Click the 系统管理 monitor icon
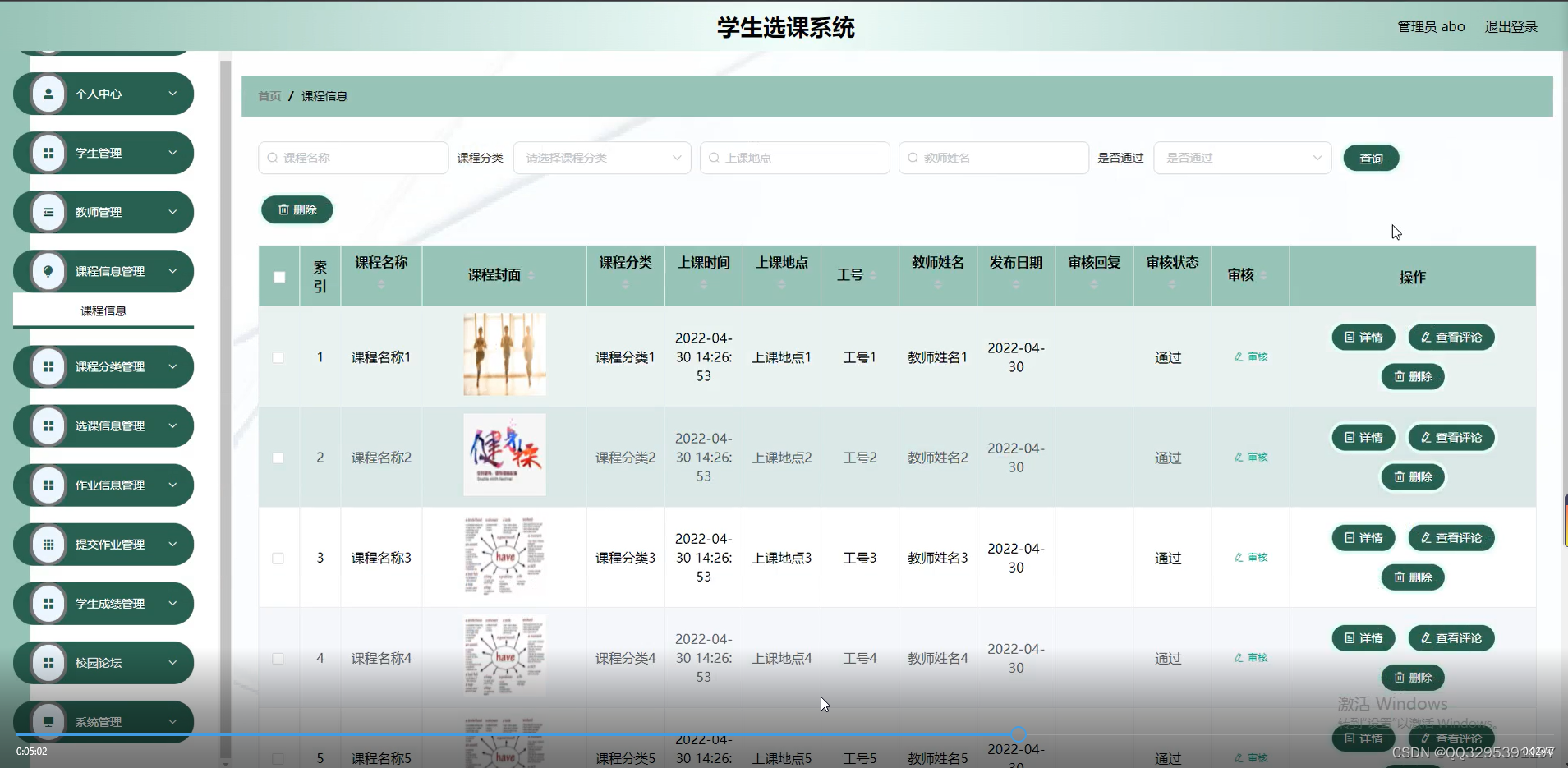This screenshot has height=768, width=1568. pyautogui.click(x=48, y=721)
